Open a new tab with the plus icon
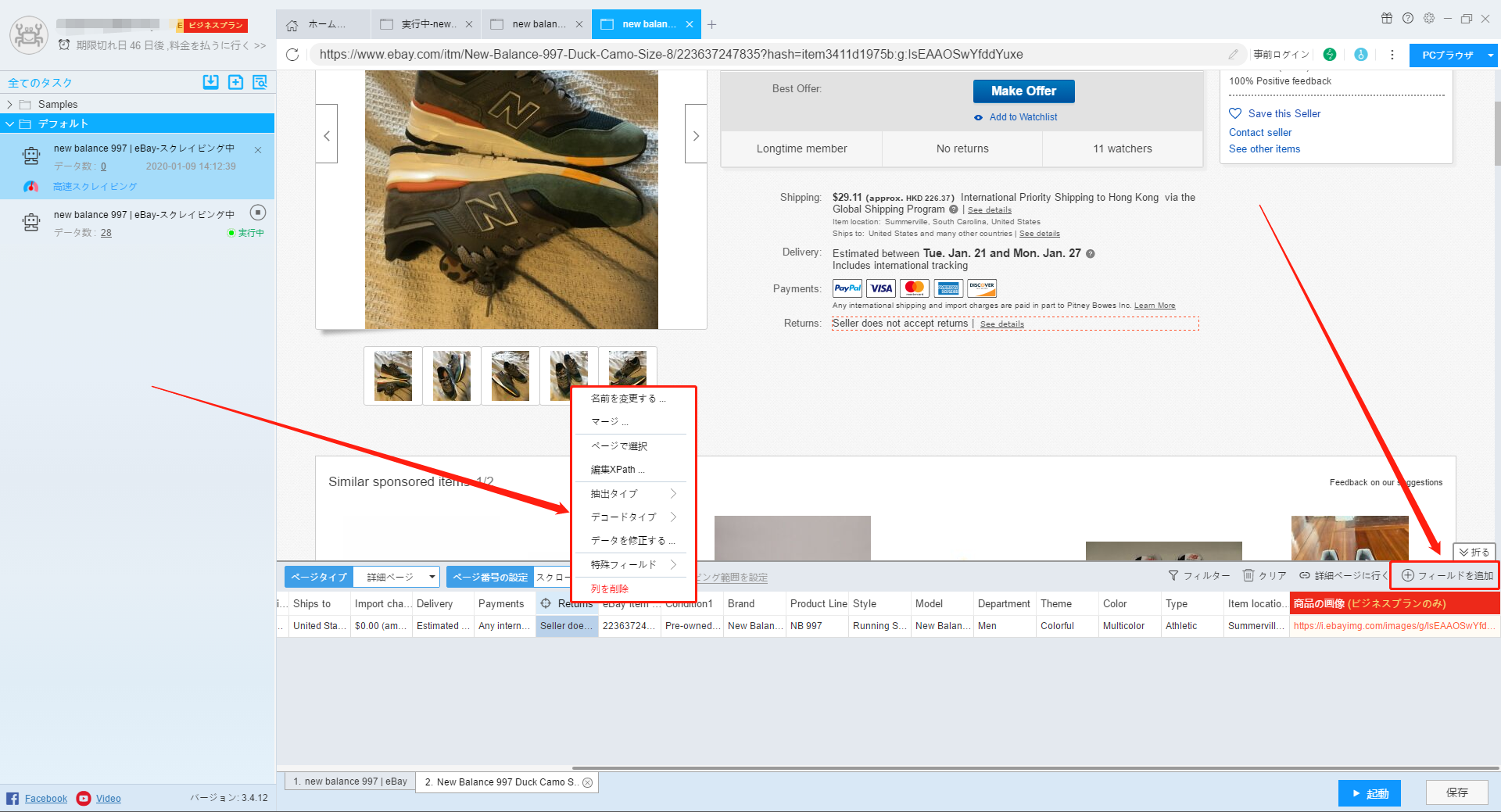This screenshot has width=1501, height=812. 711,24
